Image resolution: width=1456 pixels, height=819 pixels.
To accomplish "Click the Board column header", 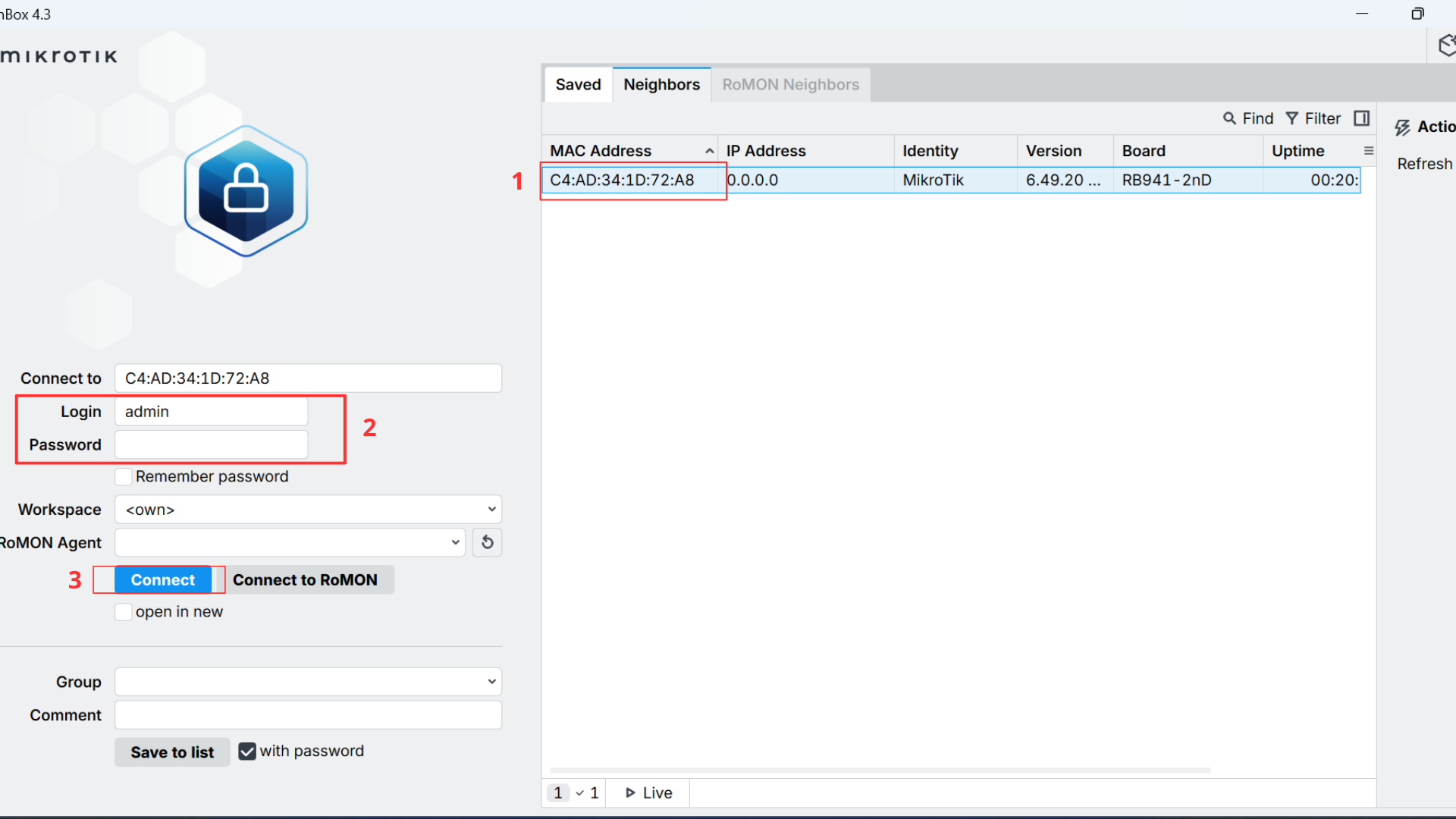I will tap(1188, 151).
